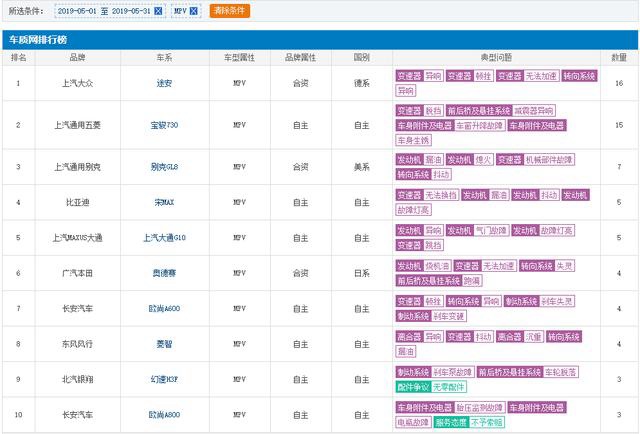The height and width of the screenshot is (434, 640).
Task: Click the 变速器 跳挡 tag for 上汽大通G10
Action: (419, 245)
